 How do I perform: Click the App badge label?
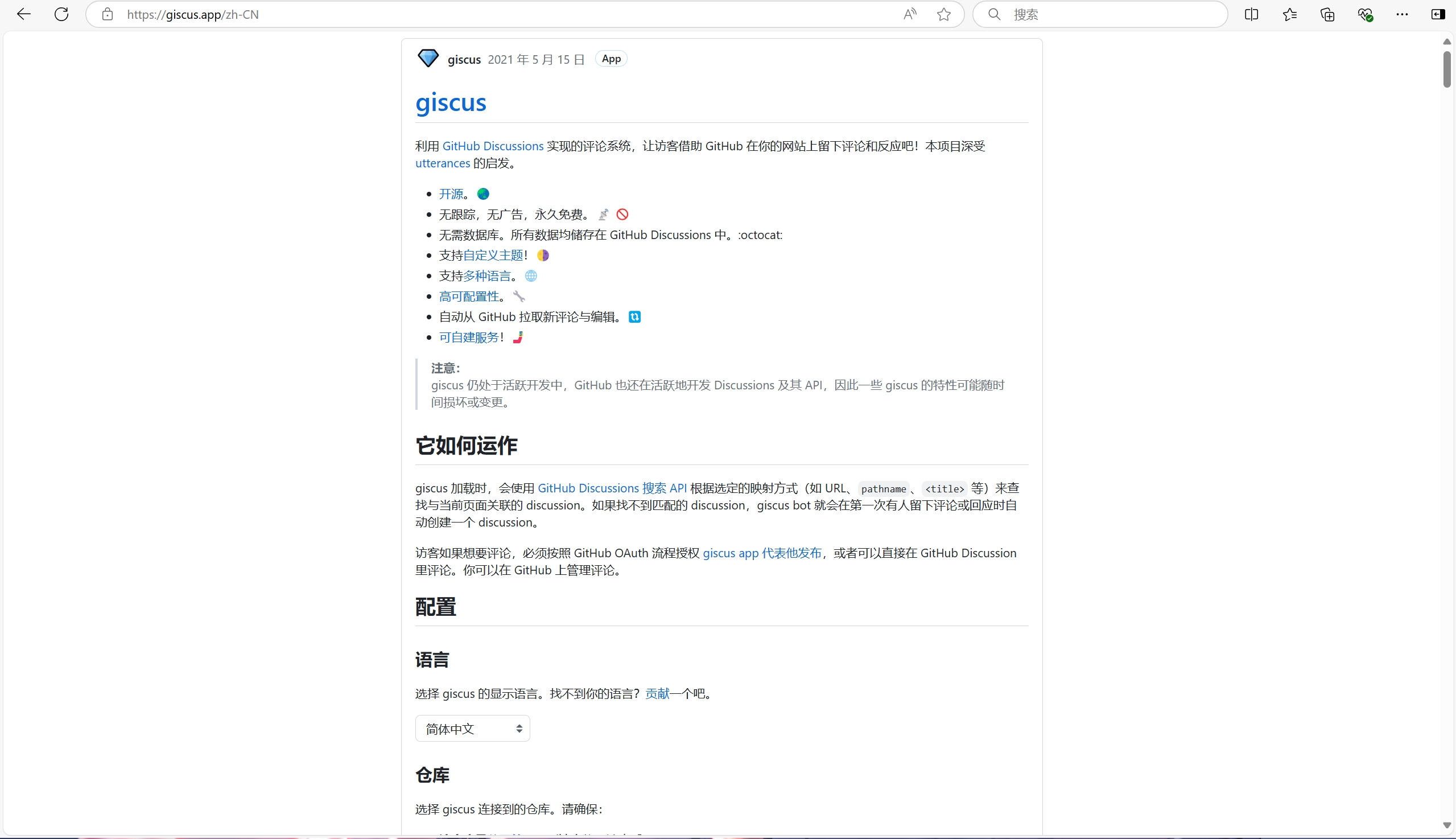pyautogui.click(x=611, y=59)
